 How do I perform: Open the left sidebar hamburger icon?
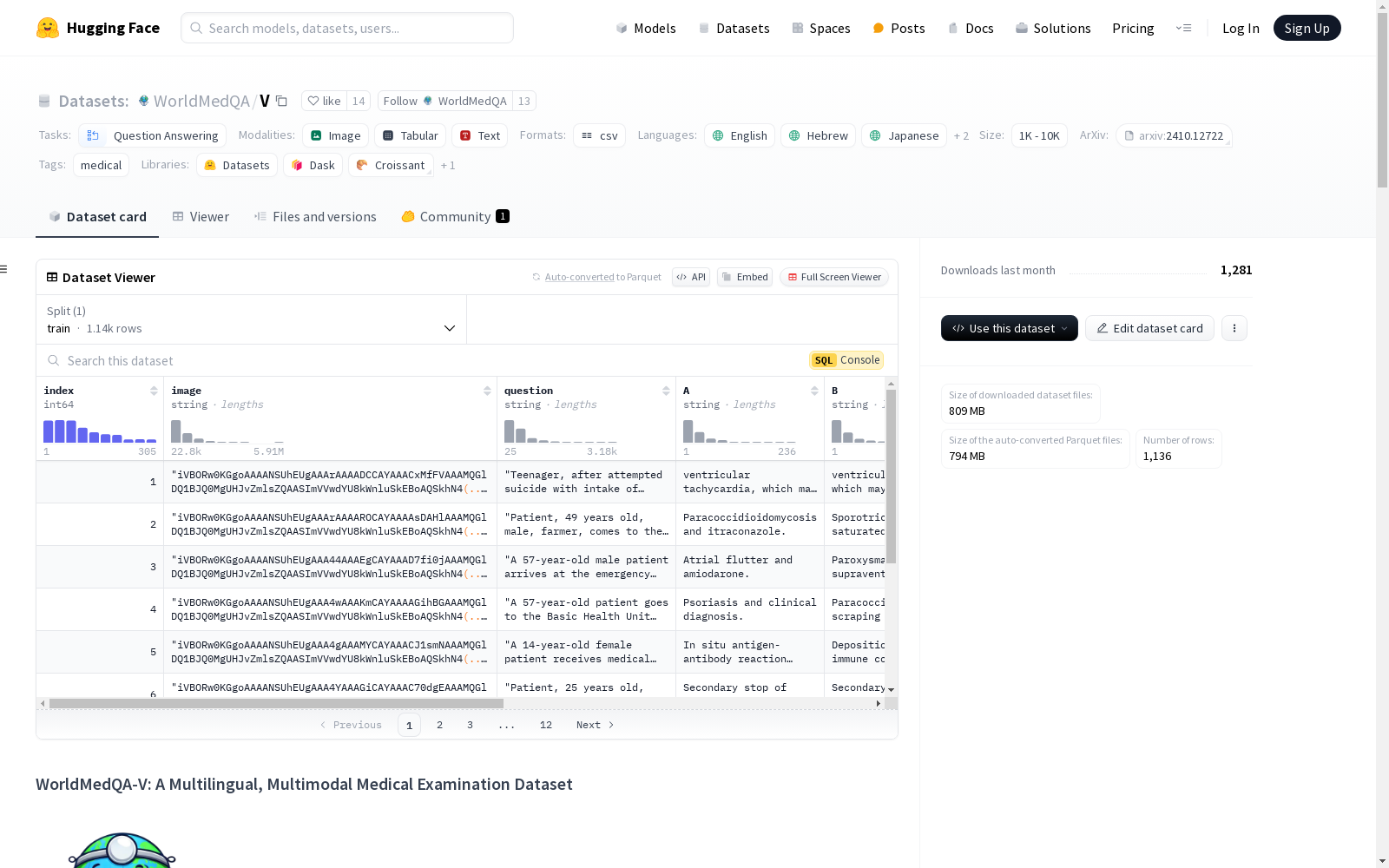point(3,269)
